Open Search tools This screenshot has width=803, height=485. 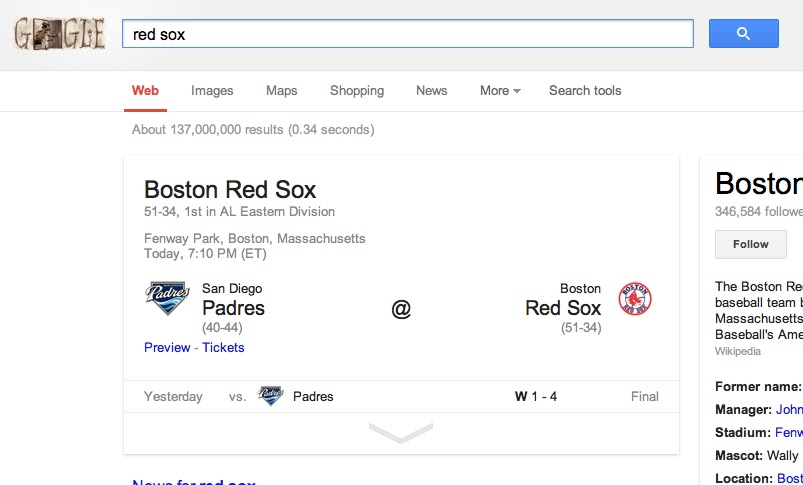[585, 91]
